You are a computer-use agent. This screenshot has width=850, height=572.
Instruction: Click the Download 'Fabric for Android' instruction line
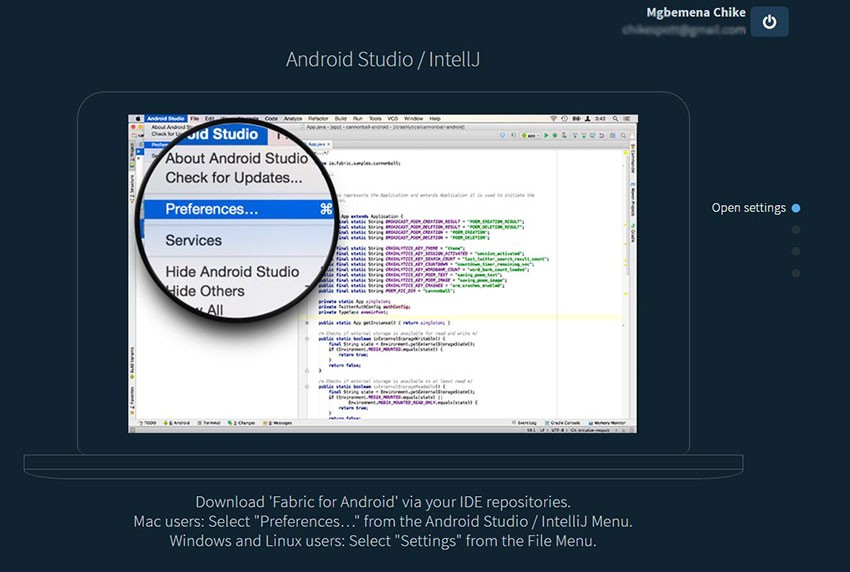tap(383, 502)
